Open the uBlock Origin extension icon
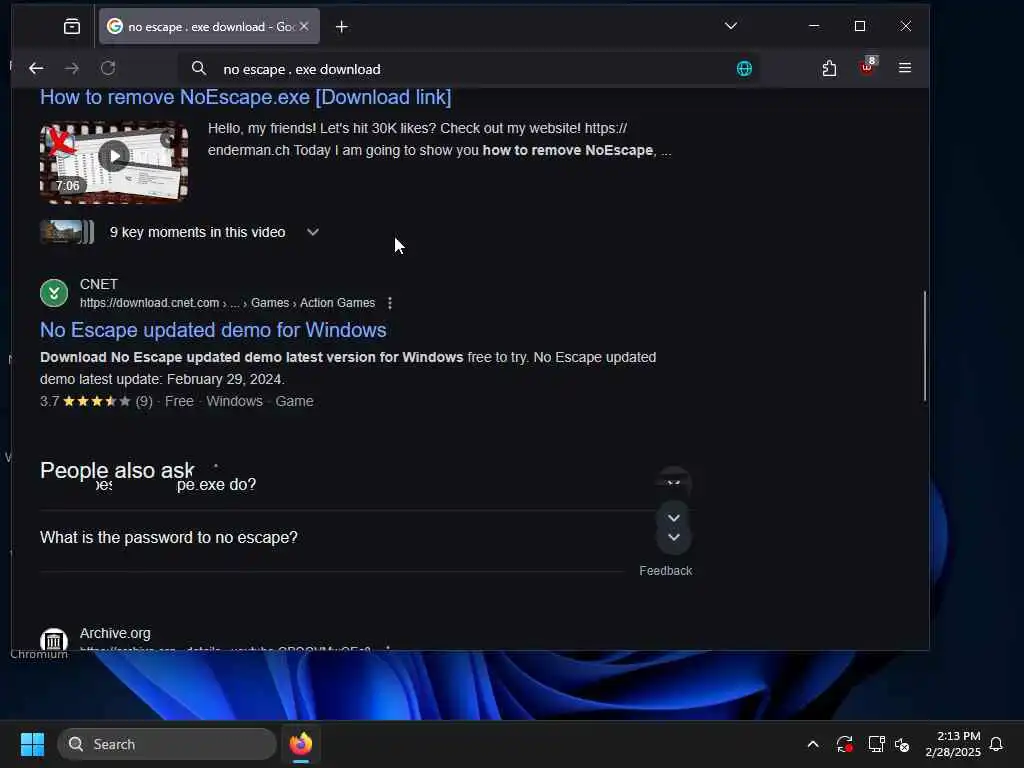The image size is (1024, 768). [x=867, y=67]
